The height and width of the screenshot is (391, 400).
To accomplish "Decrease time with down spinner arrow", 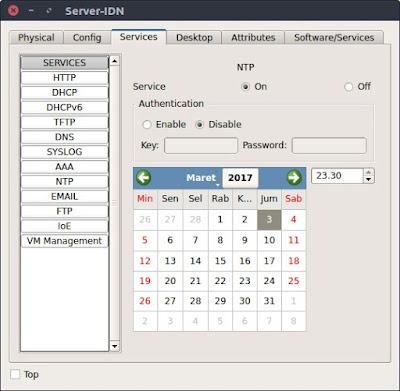I will pyautogui.click(x=368, y=180).
